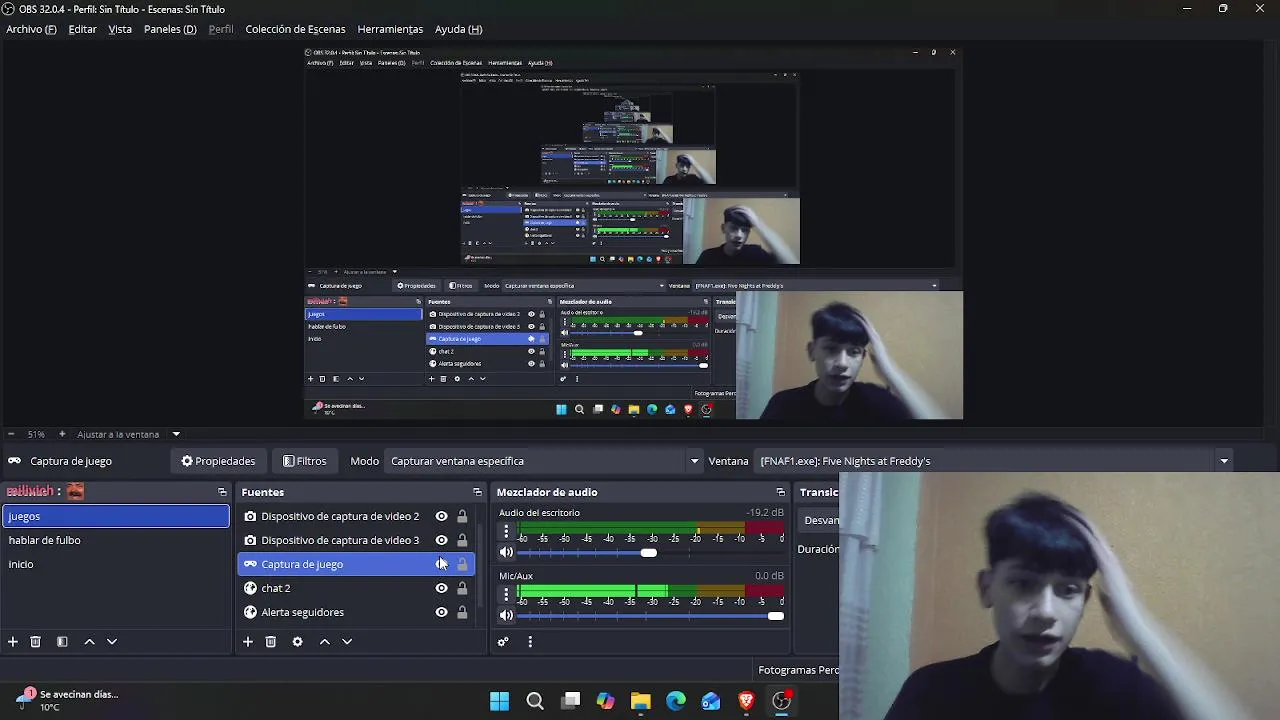Pop out the Fuentes panel
This screenshot has width=1280, height=720.
[477, 492]
